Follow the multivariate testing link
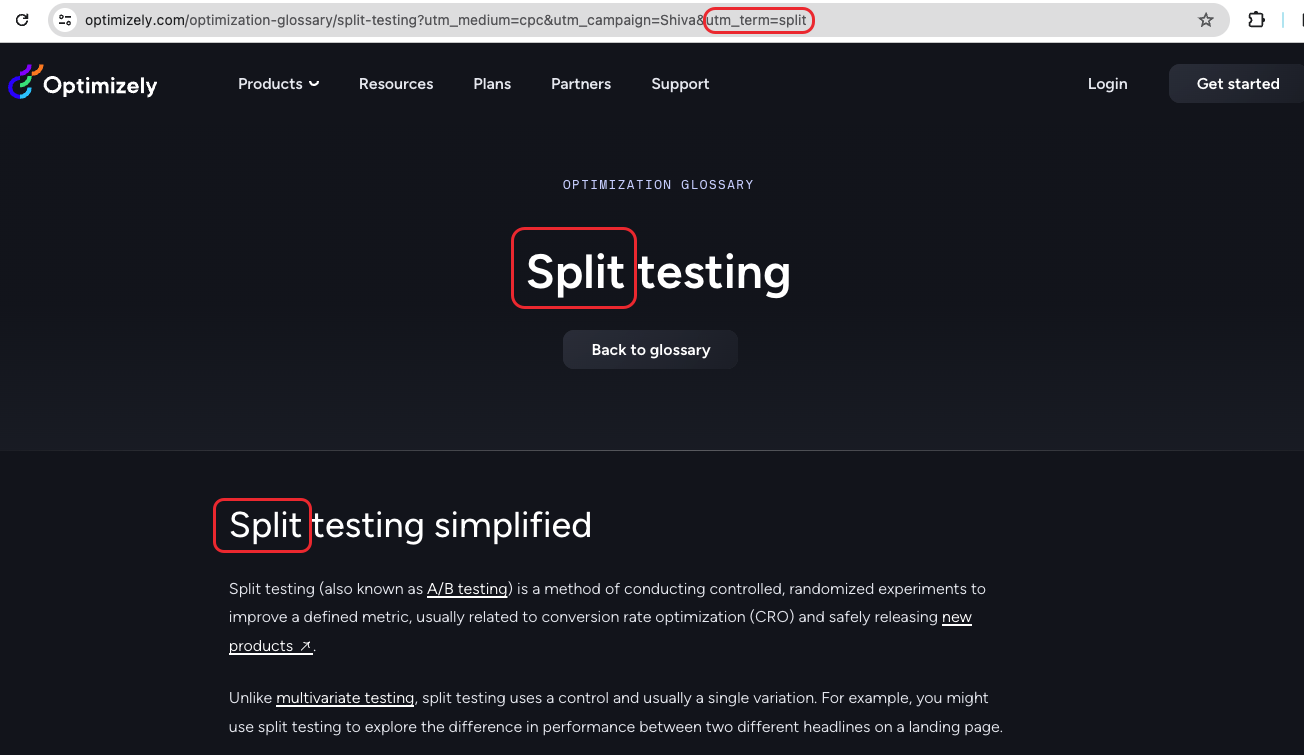The height and width of the screenshot is (755, 1304). (345, 697)
